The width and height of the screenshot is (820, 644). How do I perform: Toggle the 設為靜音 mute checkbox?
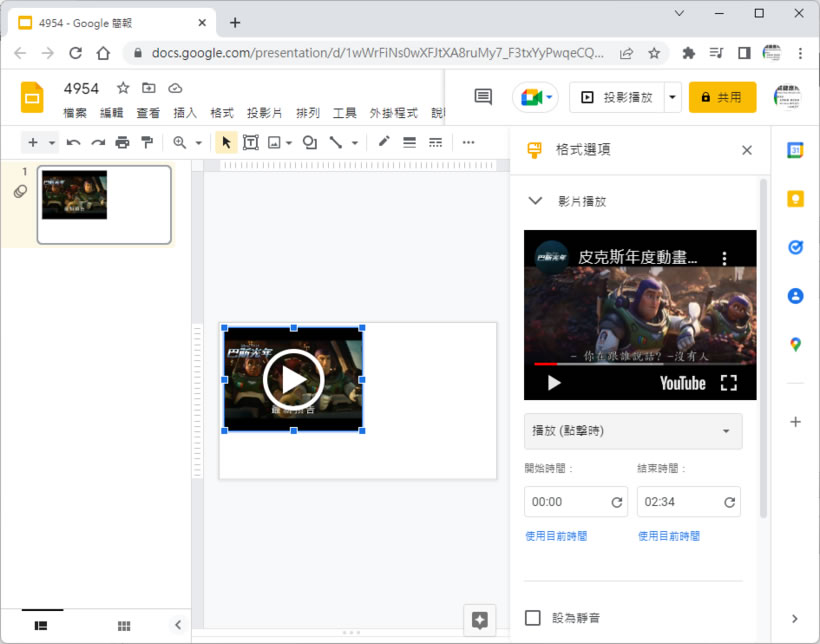pyautogui.click(x=532, y=618)
